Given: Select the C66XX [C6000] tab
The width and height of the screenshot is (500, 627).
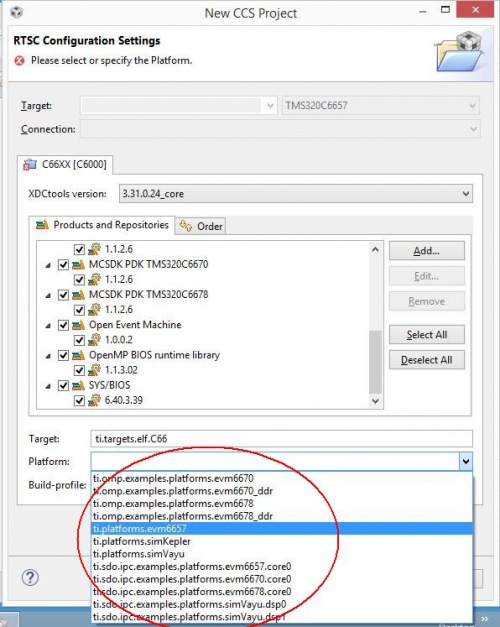Looking at the screenshot, I should 65,164.
